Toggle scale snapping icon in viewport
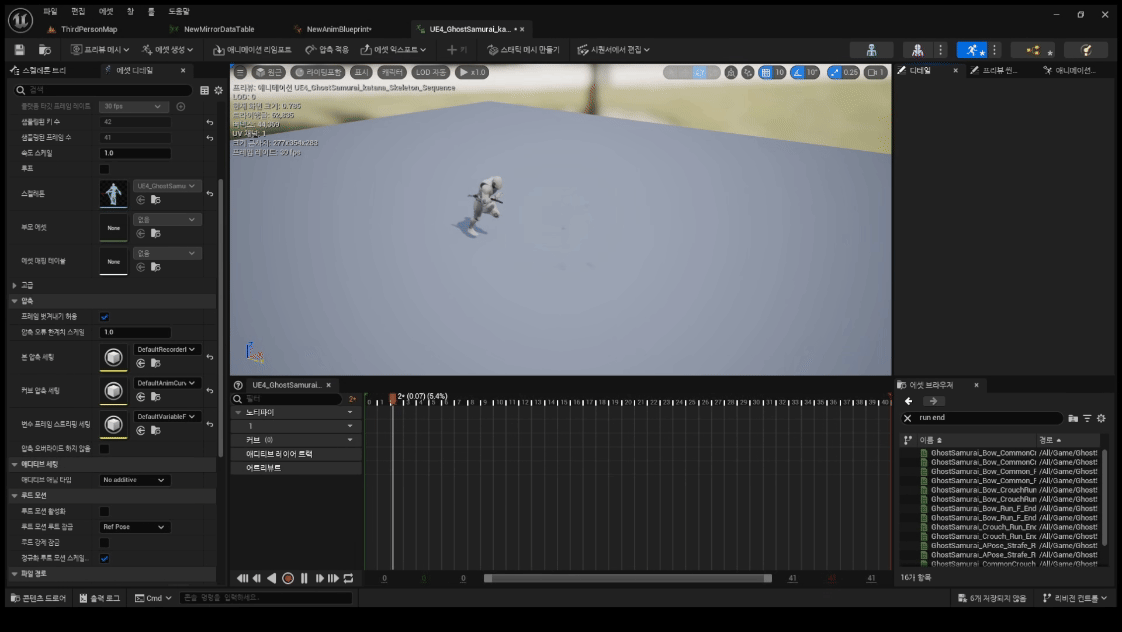 pos(834,72)
